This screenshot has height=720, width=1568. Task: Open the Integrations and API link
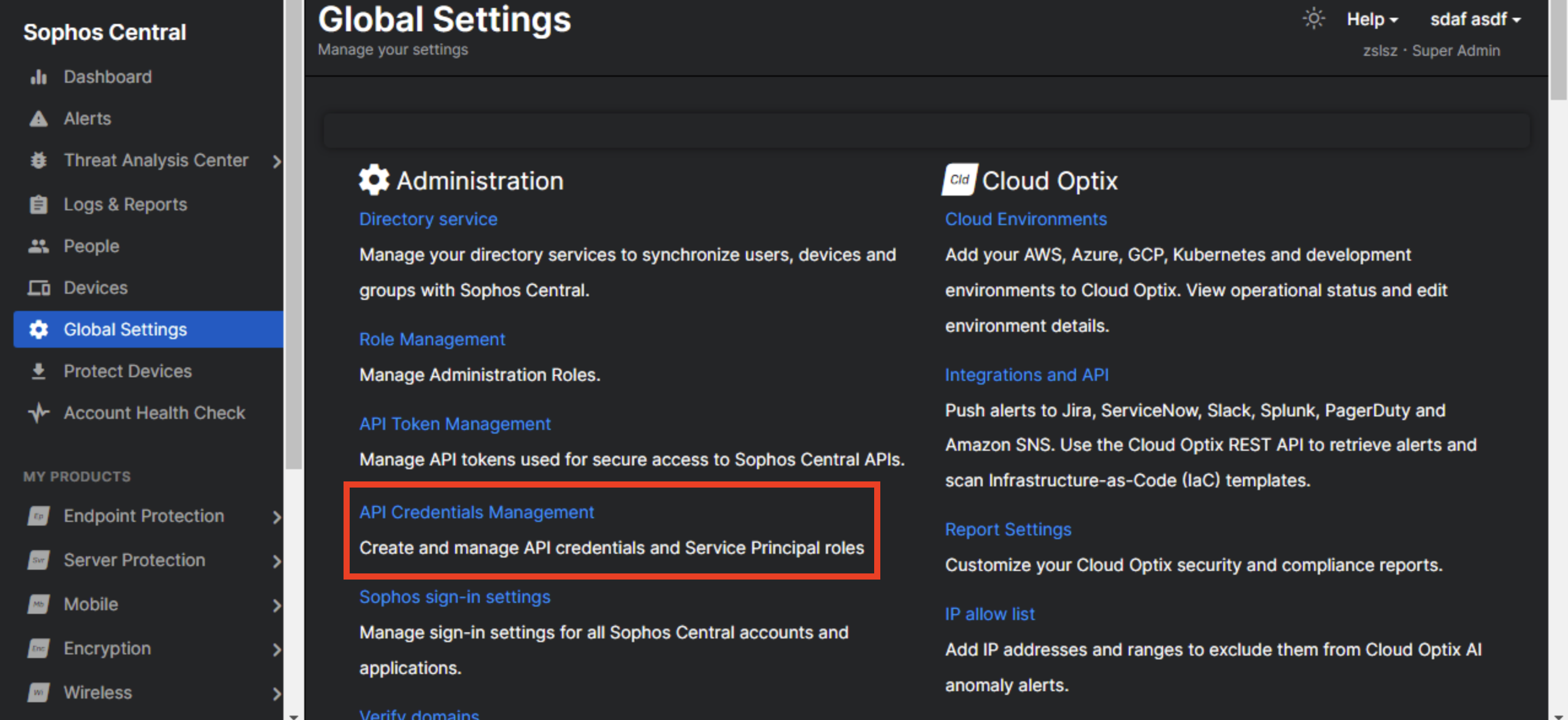point(1026,375)
